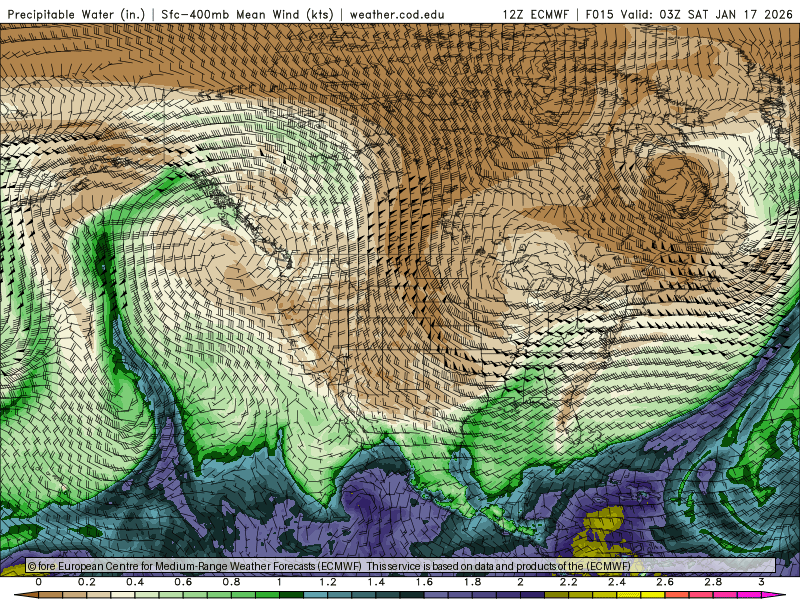This screenshot has height=600, width=800.
Task: Click the "0" color scale label
Action: 39,582
